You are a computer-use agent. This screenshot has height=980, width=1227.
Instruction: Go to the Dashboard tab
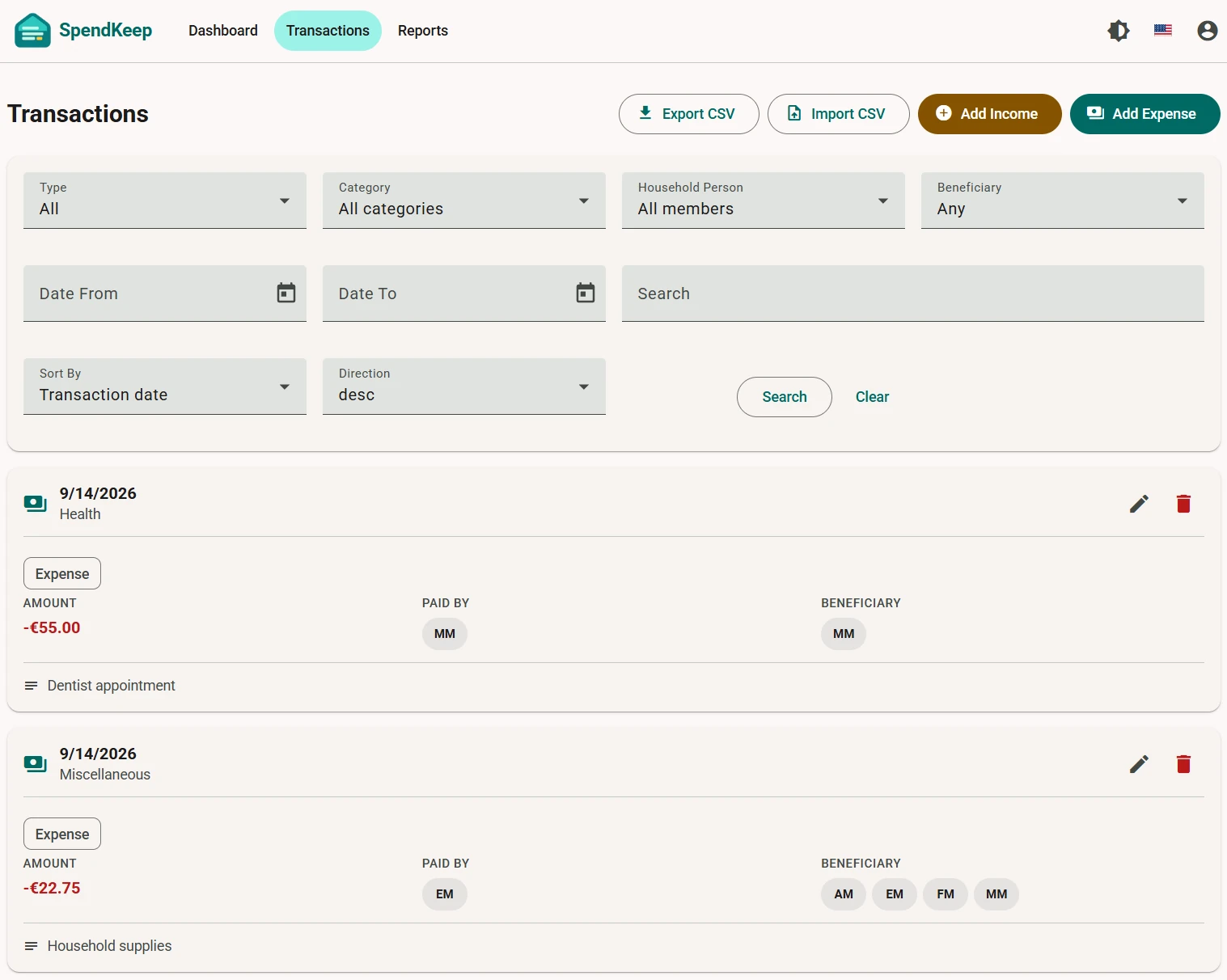point(223,31)
